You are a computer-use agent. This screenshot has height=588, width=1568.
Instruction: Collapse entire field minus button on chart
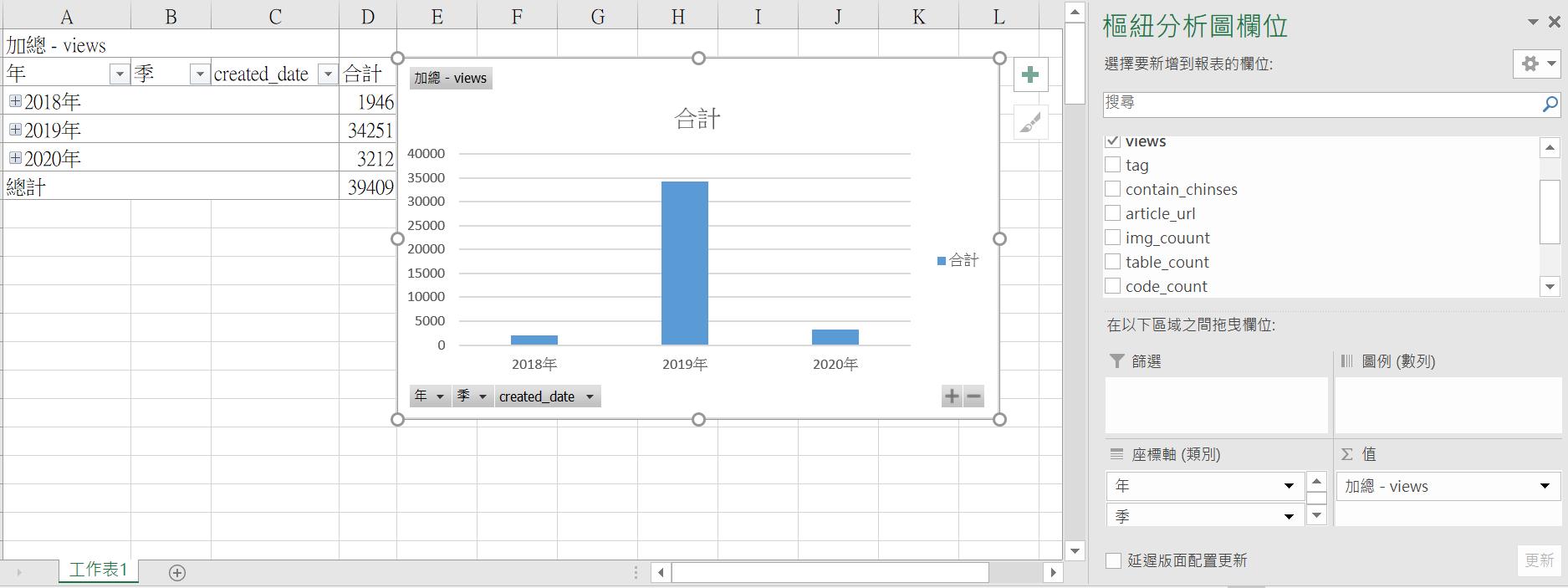point(973,396)
